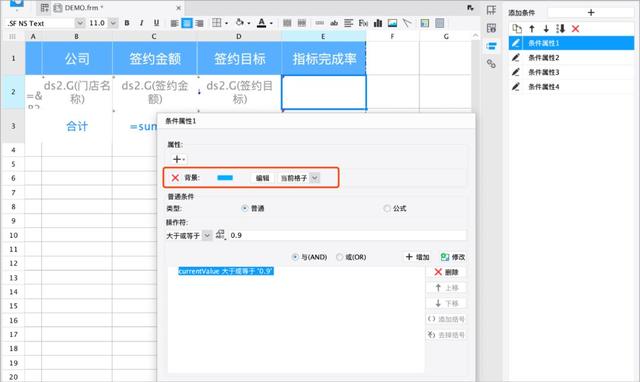Image resolution: width=640 pixels, height=382 pixels.
Task: Choose the 或(OR) radio option
Action: pos(339,257)
